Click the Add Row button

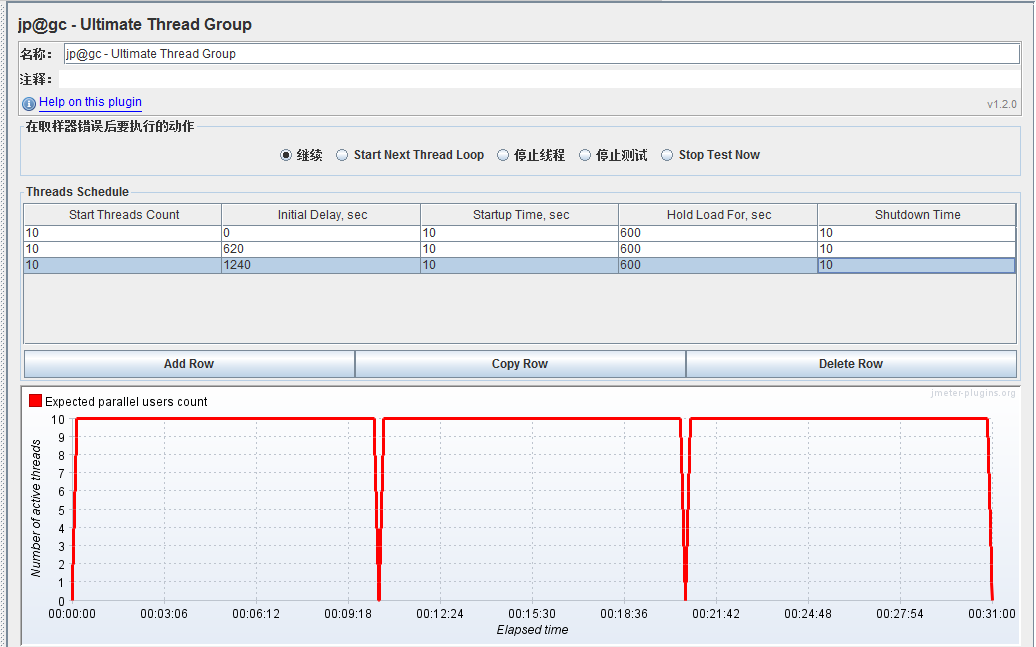[x=189, y=364]
